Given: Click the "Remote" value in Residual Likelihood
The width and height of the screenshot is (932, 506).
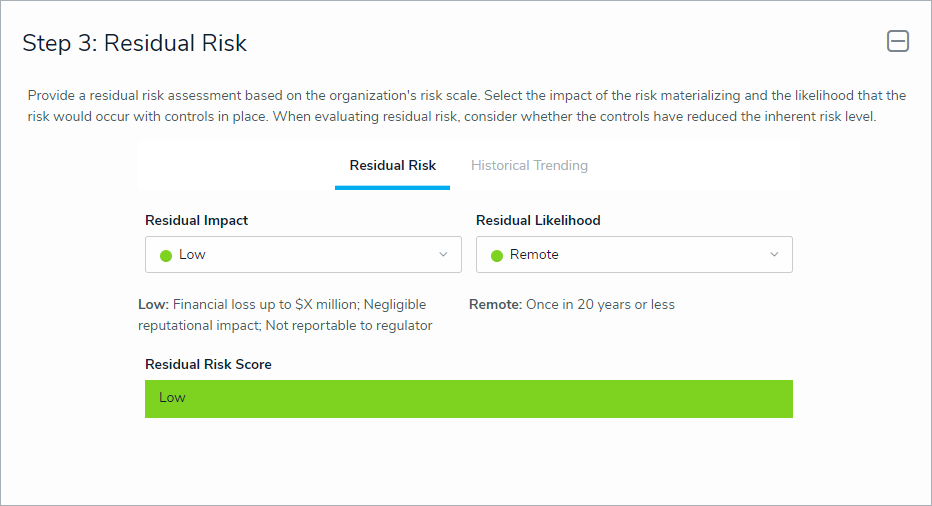Looking at the screenshot, I should point(534,255).
